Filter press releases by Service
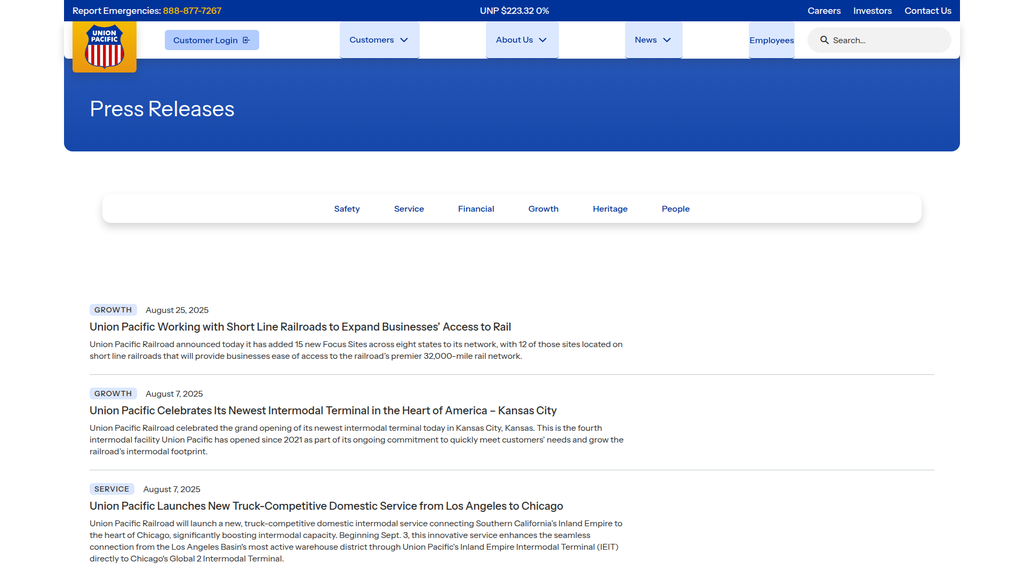 [x=409, y=209]
